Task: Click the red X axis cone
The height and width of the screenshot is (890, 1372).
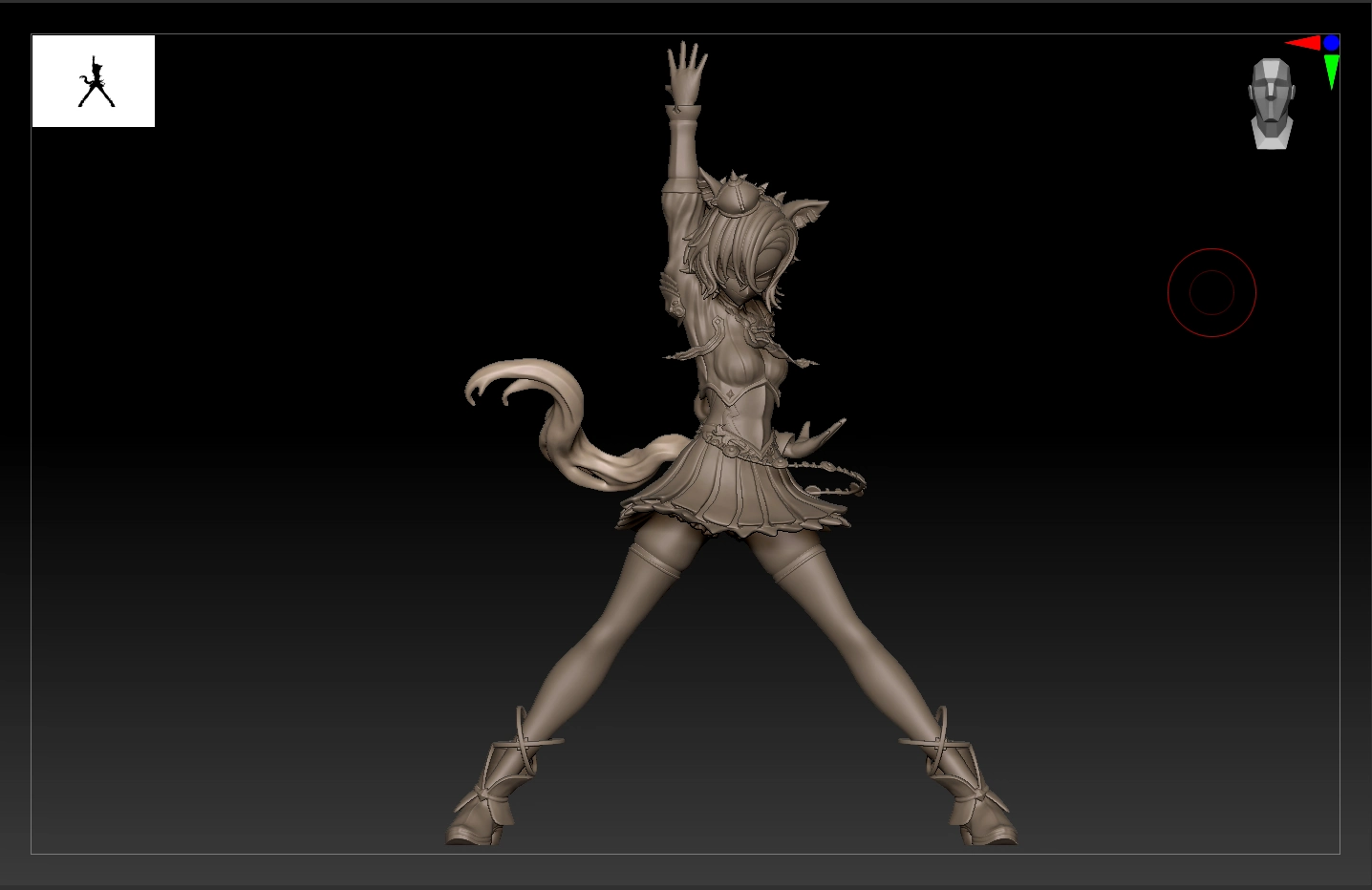Action: tap(1303, 43)
